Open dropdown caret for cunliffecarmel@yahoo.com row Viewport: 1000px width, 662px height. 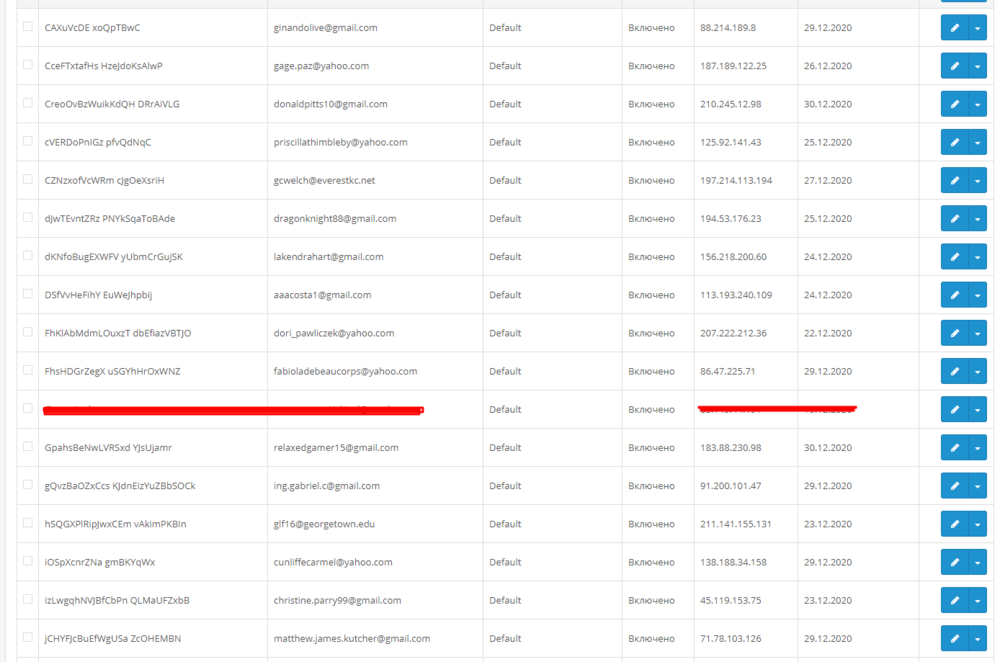[977, 562]
